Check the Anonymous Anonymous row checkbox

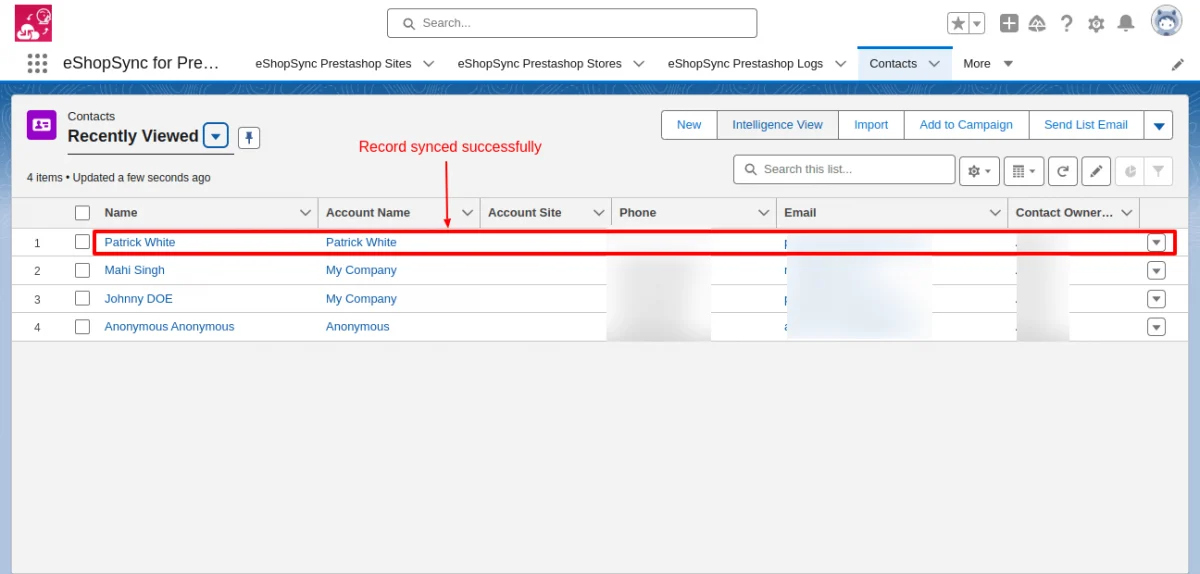coord(83,326)
